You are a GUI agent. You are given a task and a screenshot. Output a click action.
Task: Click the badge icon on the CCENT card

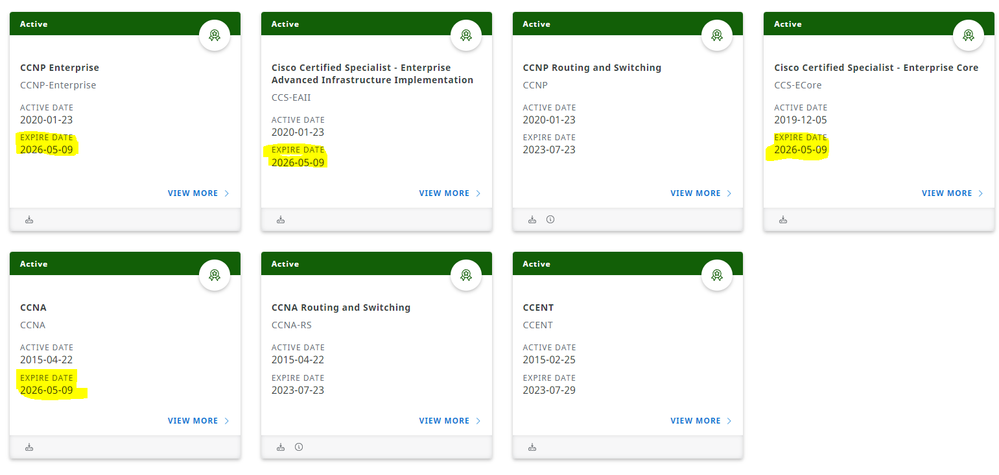(x=717, y=275)
